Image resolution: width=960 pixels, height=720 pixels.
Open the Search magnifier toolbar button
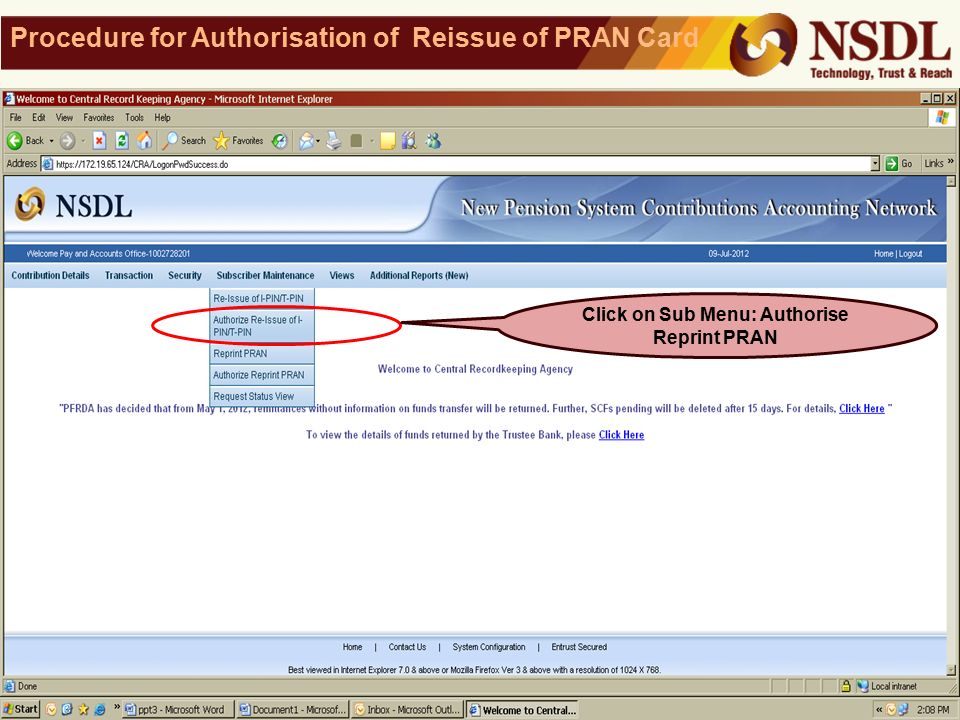pyautogui.click(x=184, y=141)
